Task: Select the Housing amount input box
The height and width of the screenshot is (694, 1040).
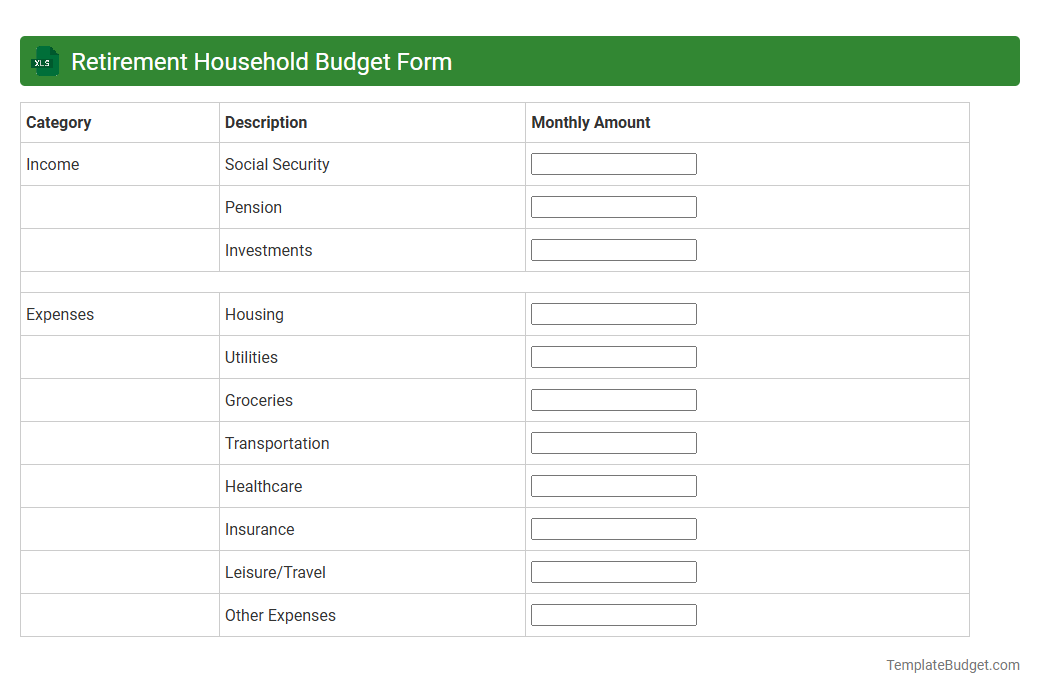Action: [x=613, y=313]
